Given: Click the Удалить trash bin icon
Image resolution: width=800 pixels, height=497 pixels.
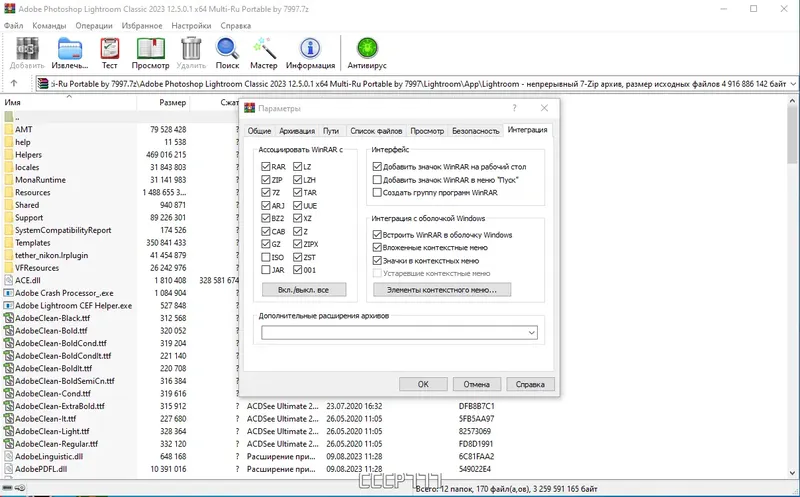Looking at the screenshot, I should (x=191, y=49).
